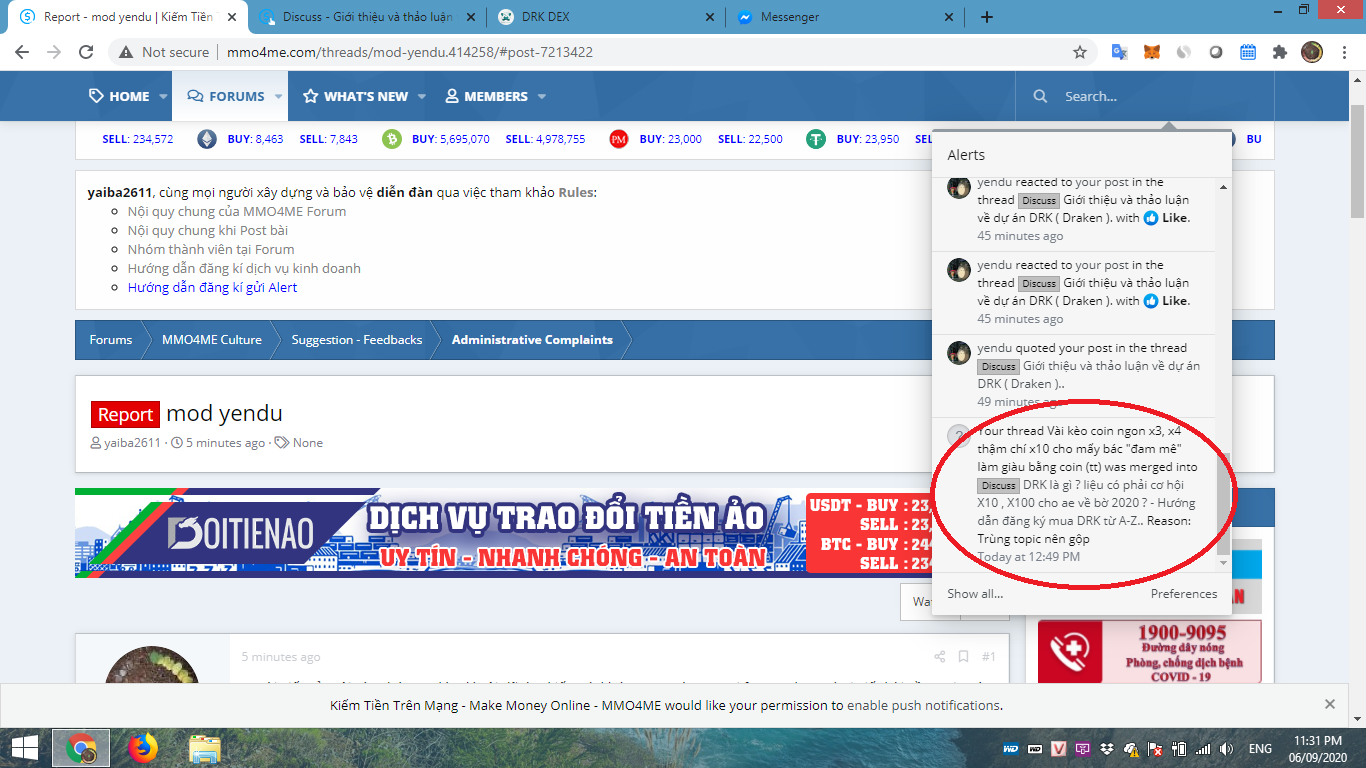Screen dimensions: 1366x768
Task: Open thread author yaiba2611 profile link
Action: point(132,443)
